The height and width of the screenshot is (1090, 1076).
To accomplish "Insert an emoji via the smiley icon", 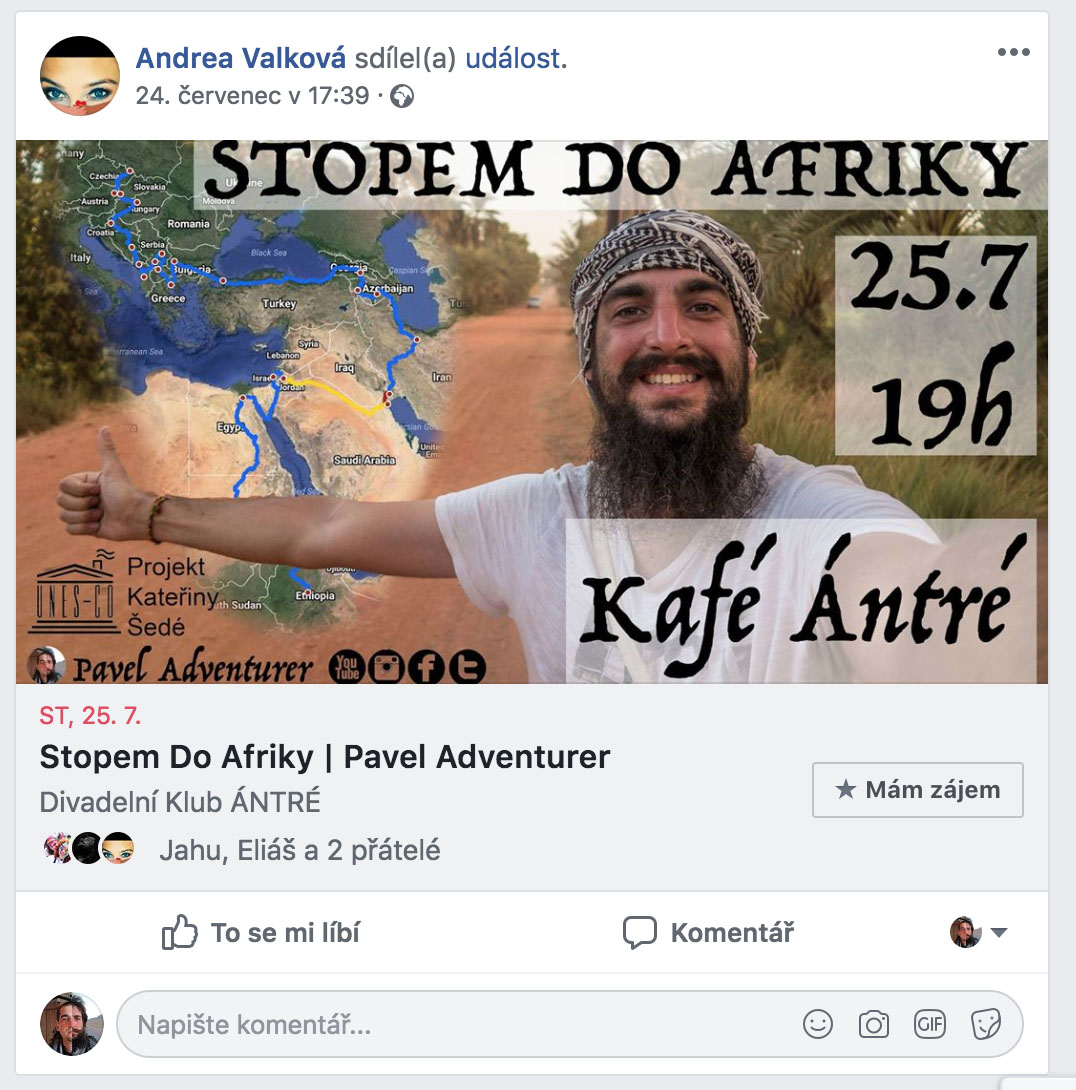I will (x=817, y=1024).
